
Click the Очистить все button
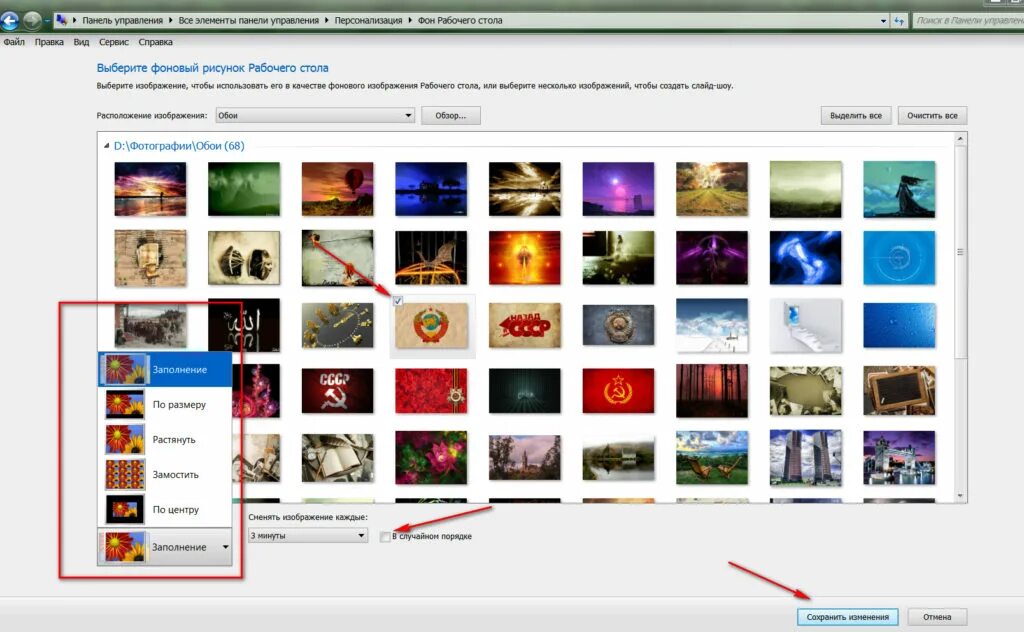[x=932, y=116]
